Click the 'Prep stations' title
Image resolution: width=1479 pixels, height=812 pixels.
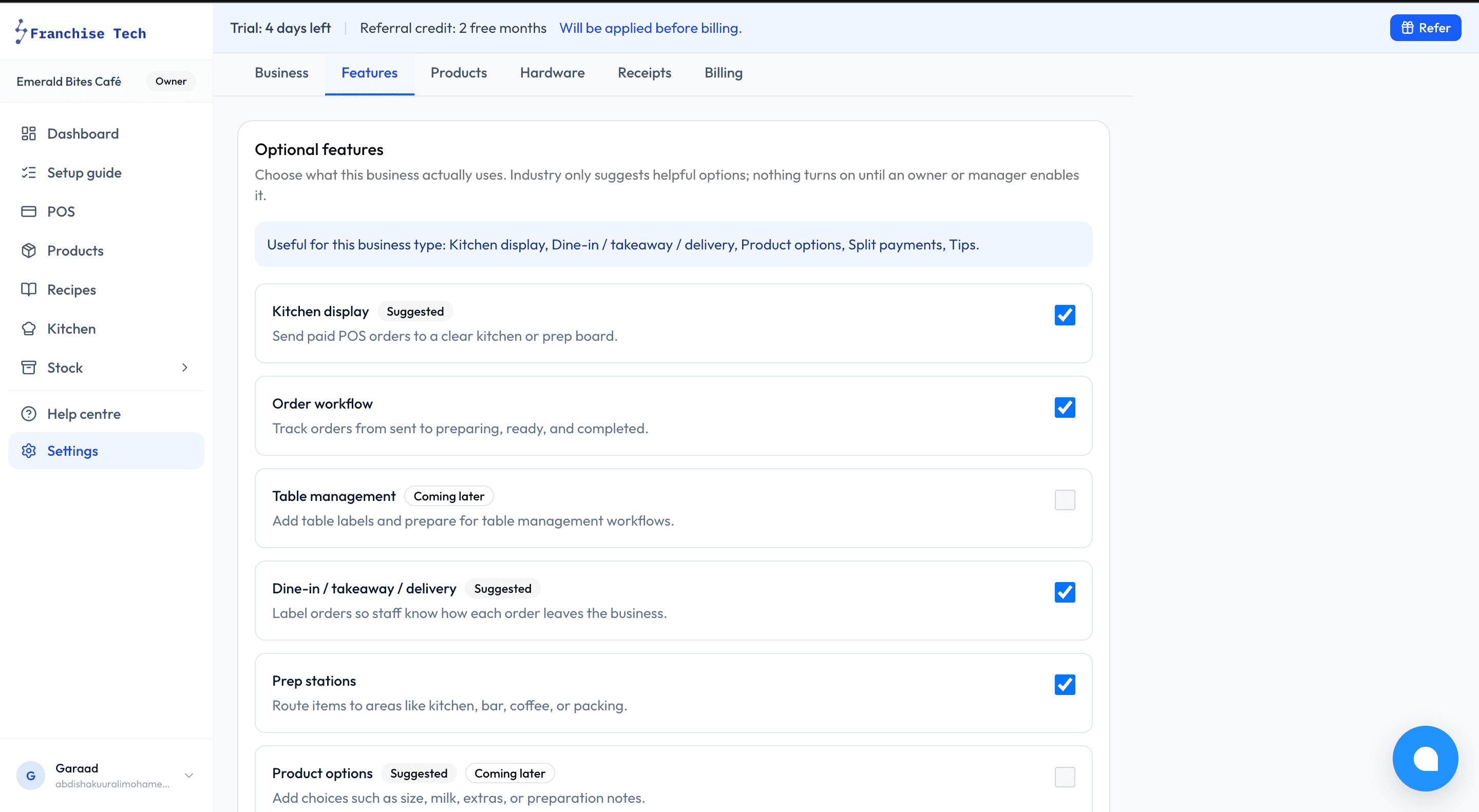click(x=314, y=681)
